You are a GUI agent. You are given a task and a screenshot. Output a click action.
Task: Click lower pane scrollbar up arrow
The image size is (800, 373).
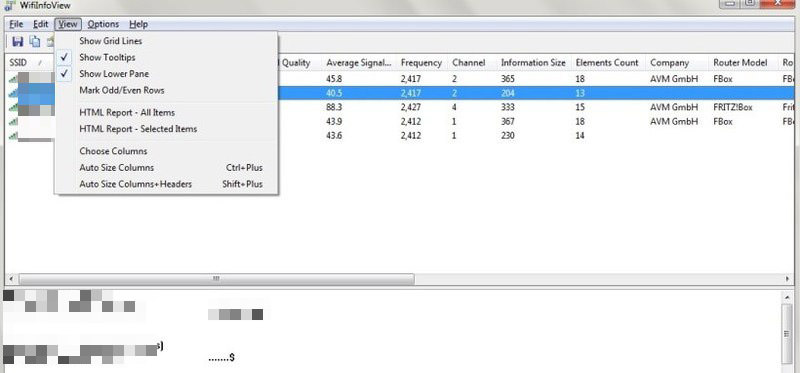click(788, 298)
